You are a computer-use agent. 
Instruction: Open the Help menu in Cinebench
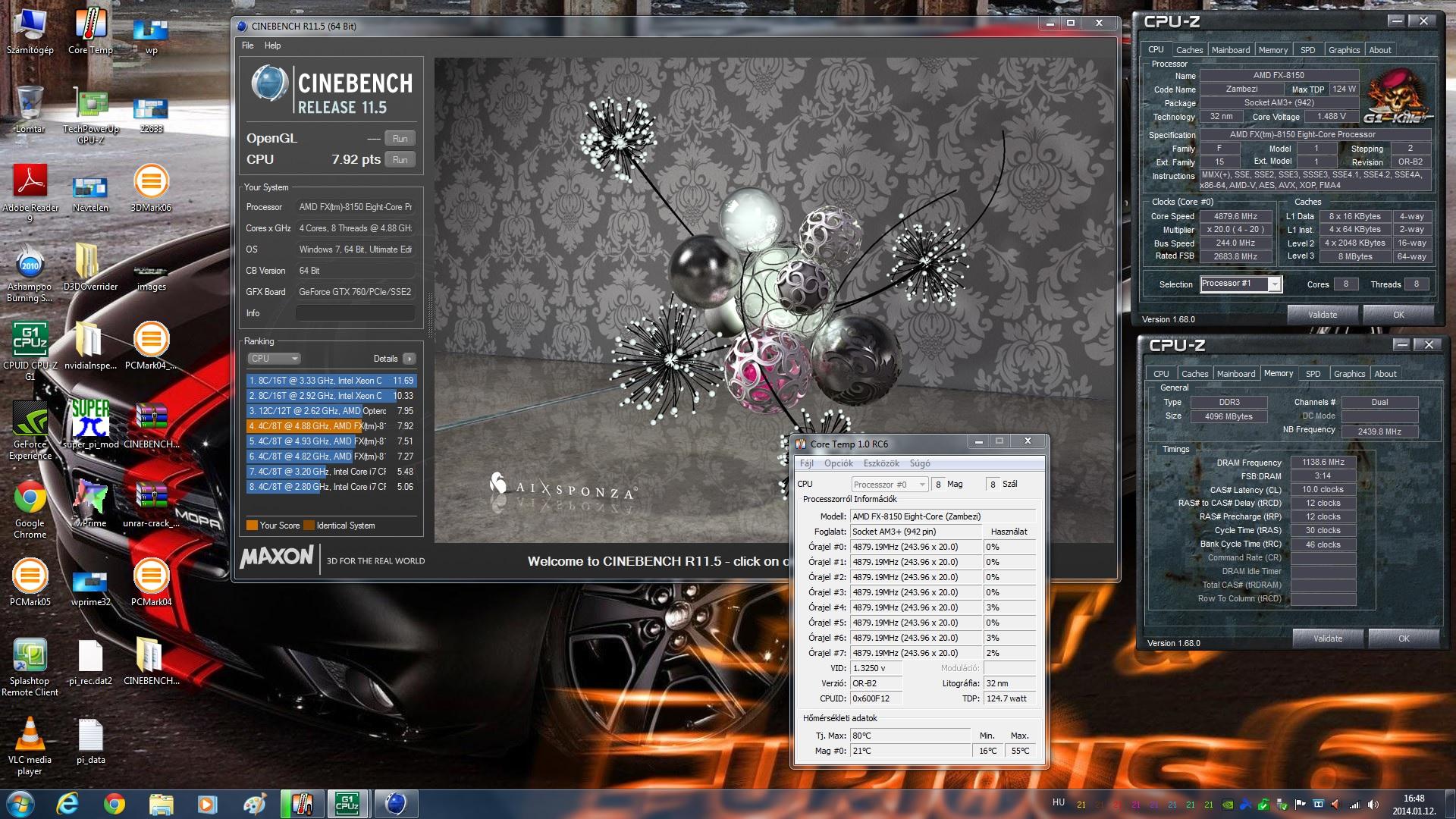click(x=272, y=45)
